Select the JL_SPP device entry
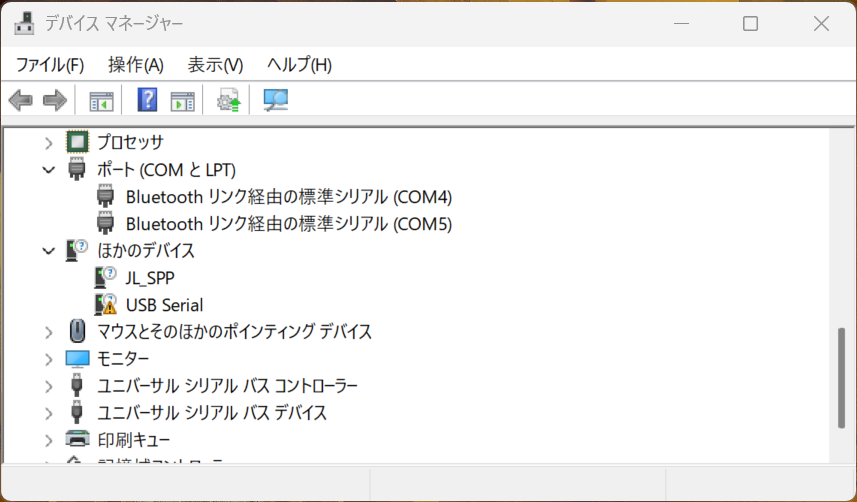Image resolution: width=857 pixels, height=502 pixels. [150, 278]
